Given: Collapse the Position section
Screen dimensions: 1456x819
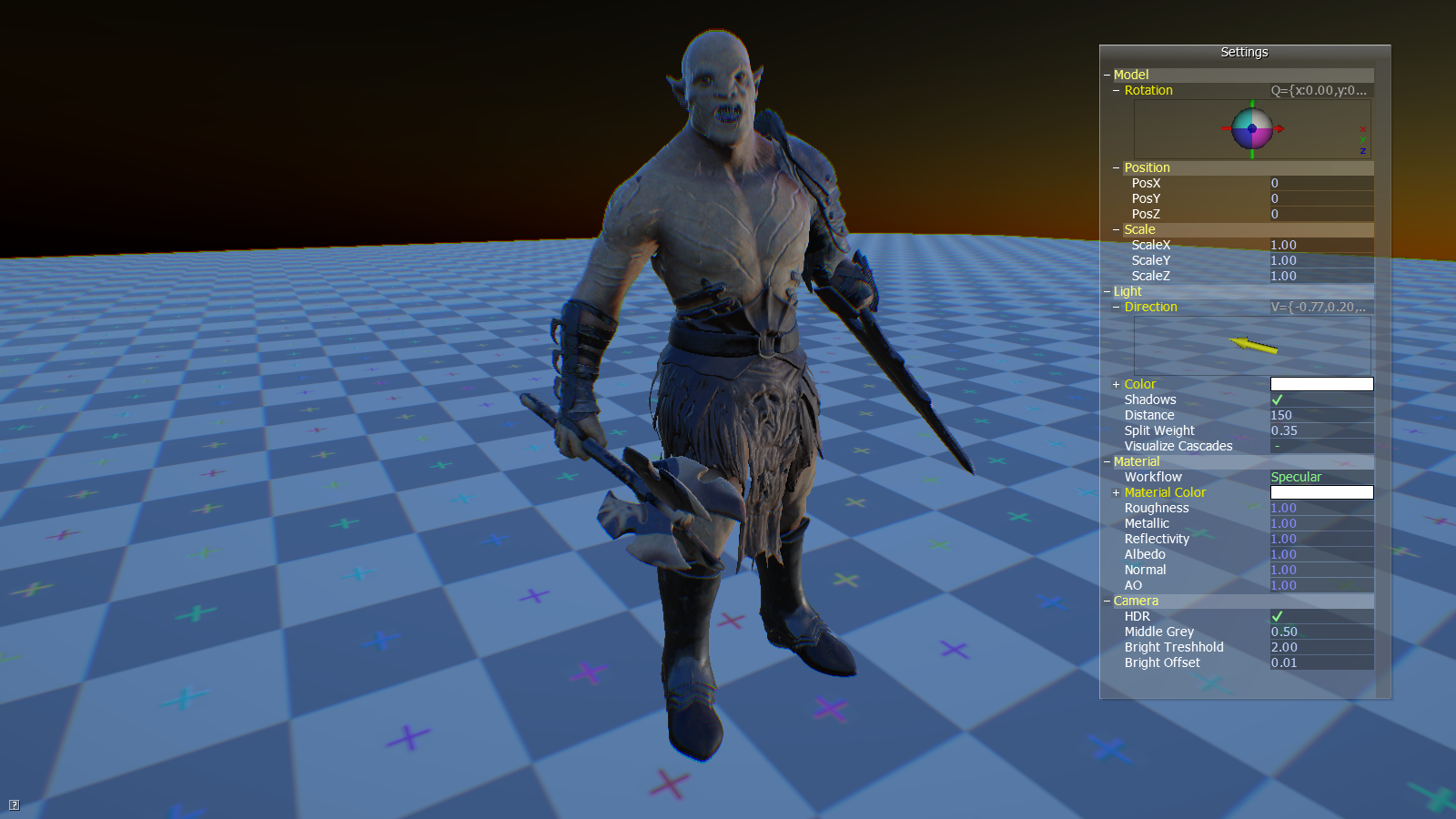Looking at the screenshot, I should coord(1117,167).
